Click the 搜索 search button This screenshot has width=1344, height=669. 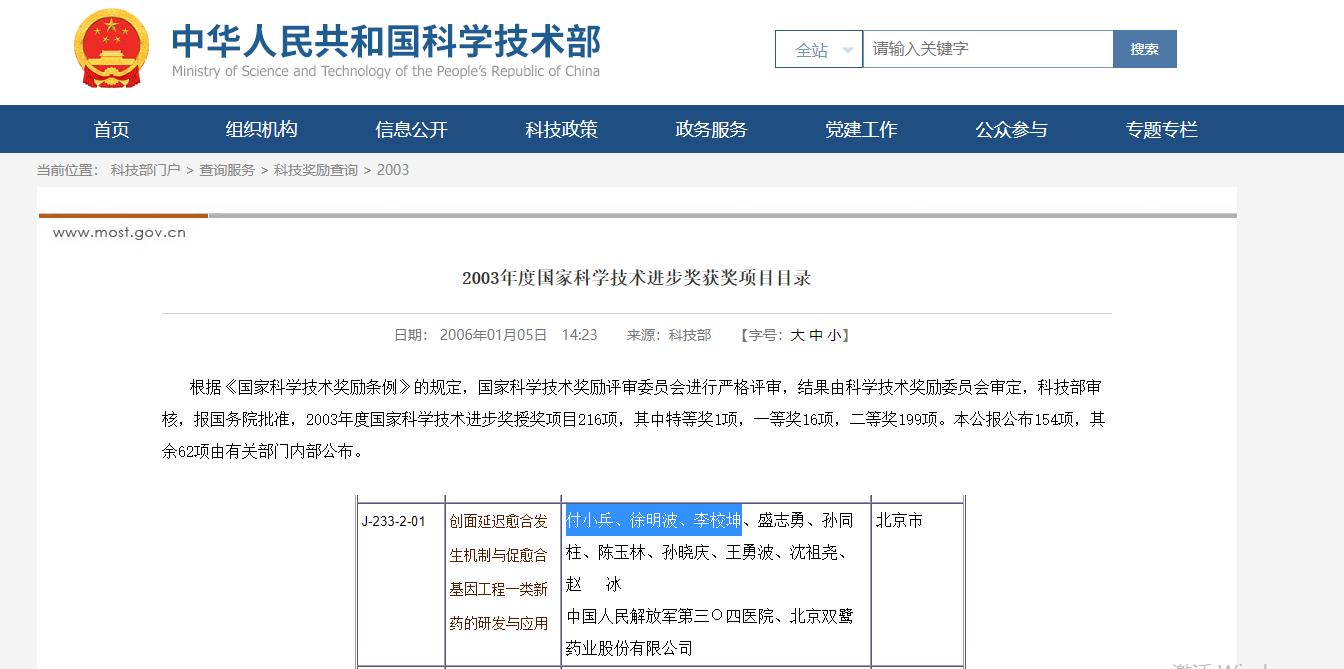[1144, 48]
